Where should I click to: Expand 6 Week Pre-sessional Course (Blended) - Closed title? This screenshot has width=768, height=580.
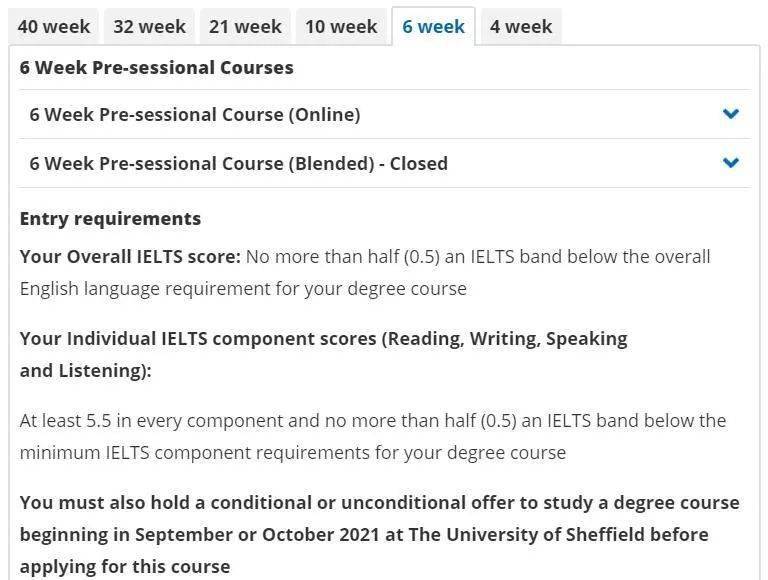point(239,164)
